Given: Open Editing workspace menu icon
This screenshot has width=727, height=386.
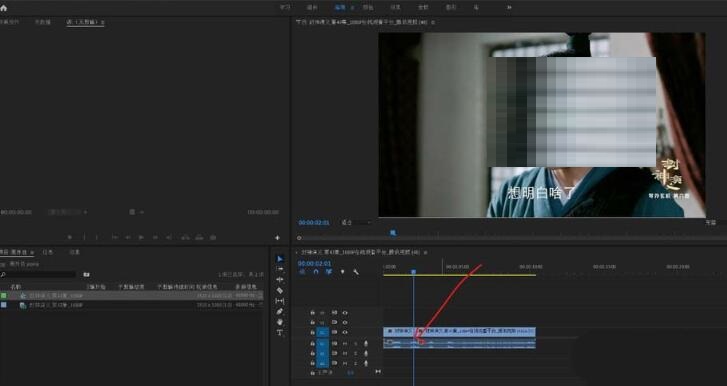Looking at the screenshot, I should [x=352, y=8].
